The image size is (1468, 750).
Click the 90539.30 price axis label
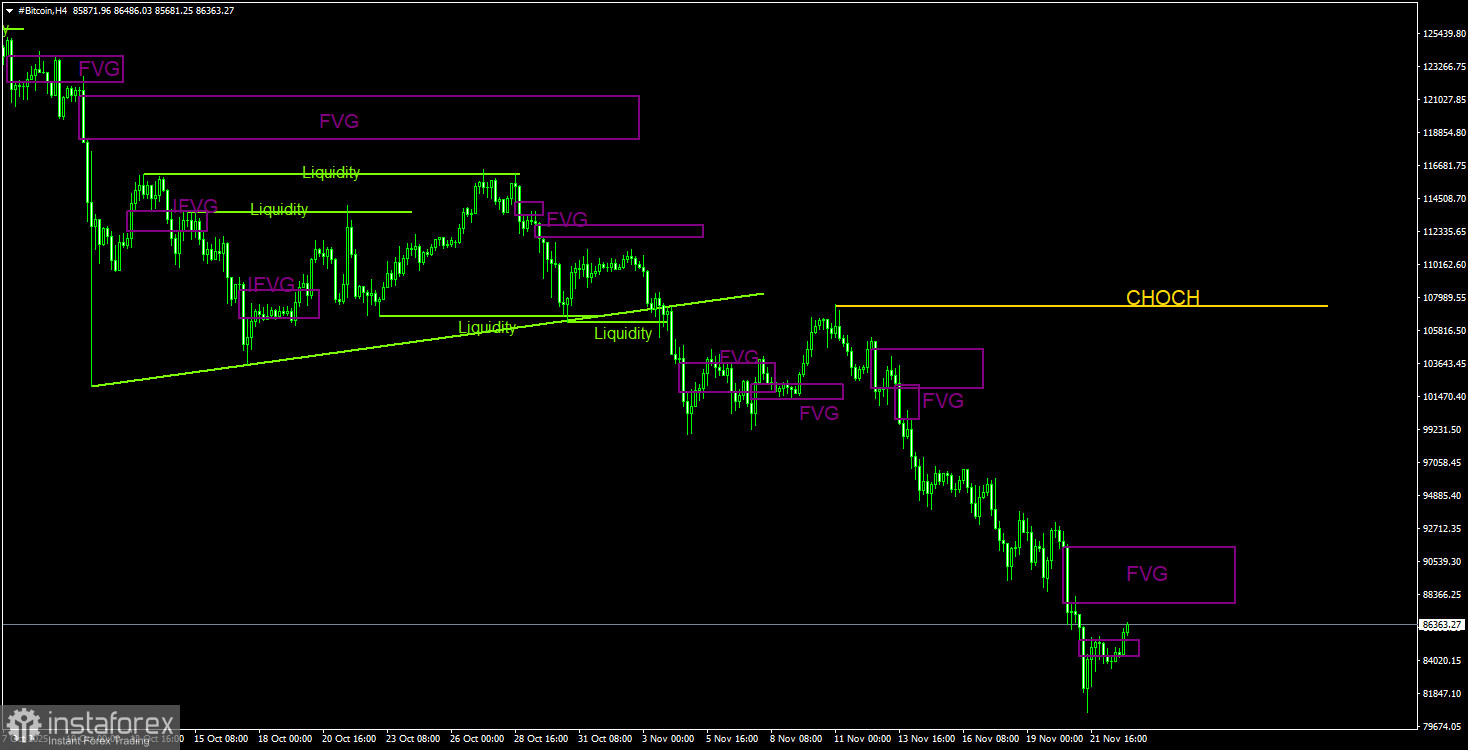pos(1440,561)
